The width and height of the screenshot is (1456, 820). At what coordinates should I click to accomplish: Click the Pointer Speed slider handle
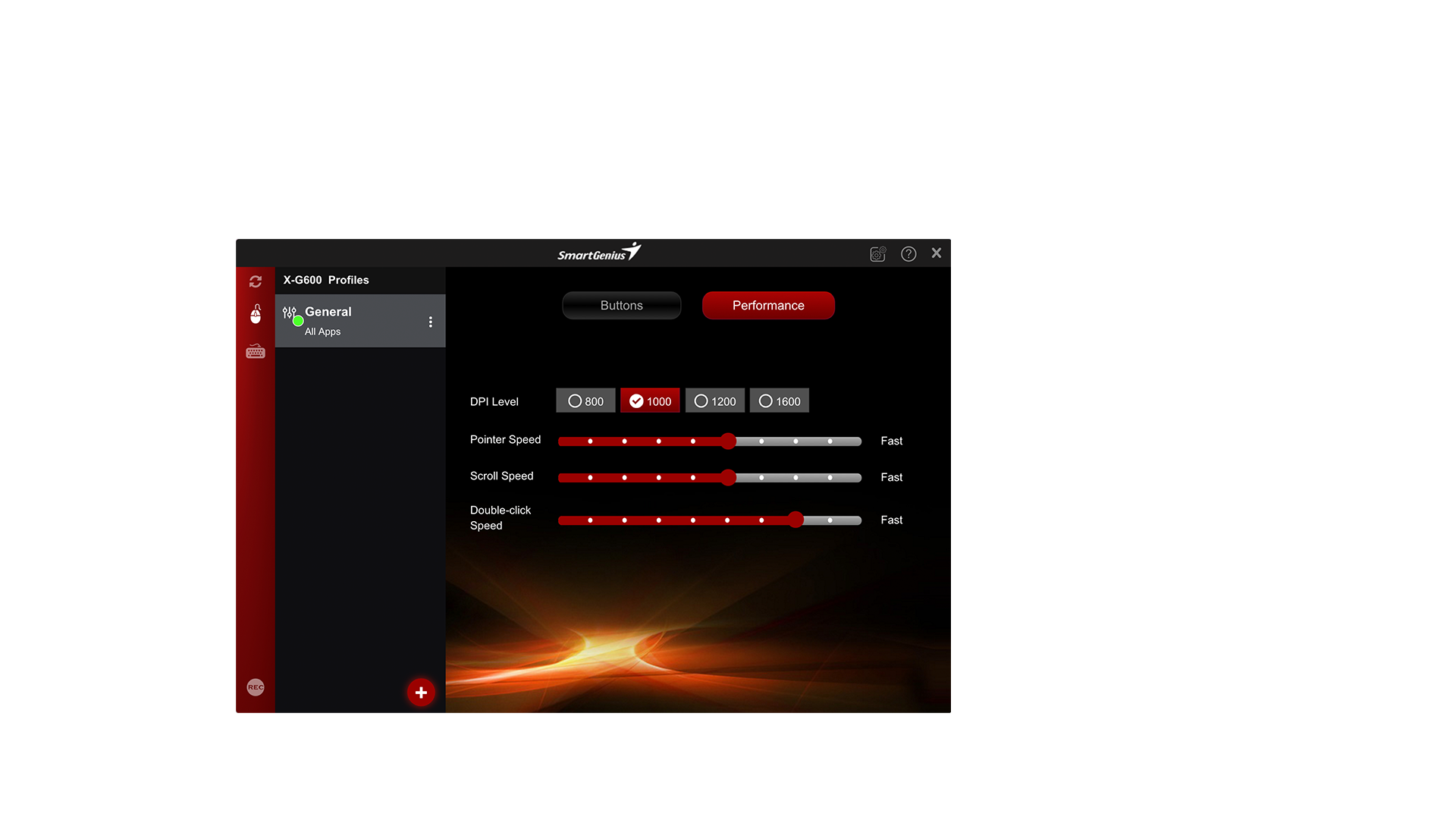[728, 441]
